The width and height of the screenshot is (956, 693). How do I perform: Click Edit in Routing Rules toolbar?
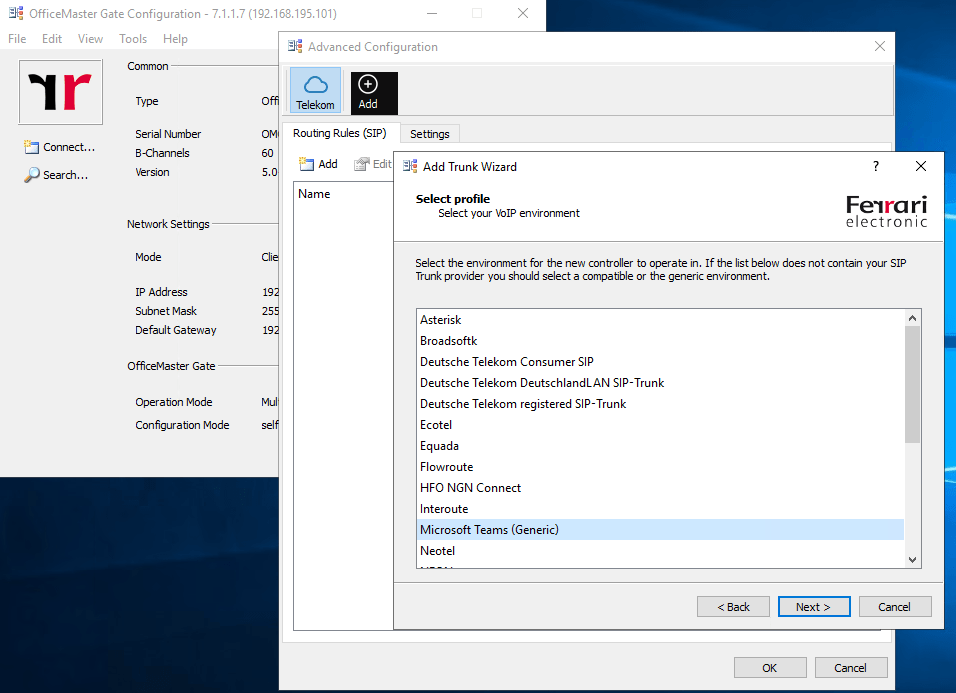373,164
